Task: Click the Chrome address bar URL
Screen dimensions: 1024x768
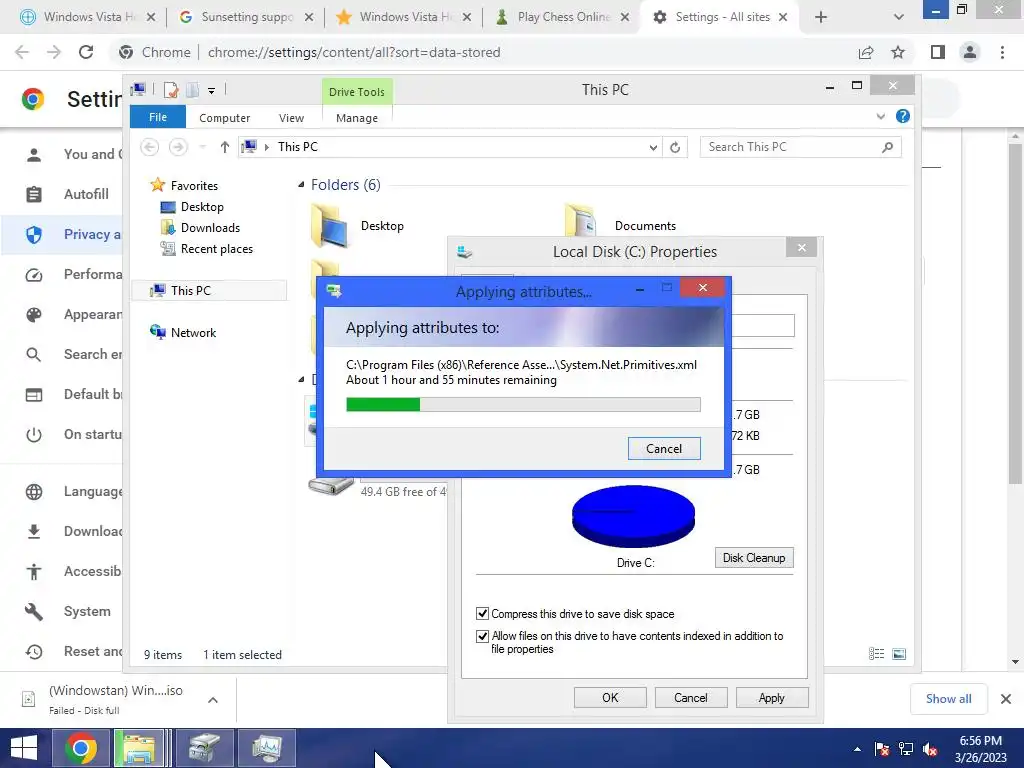Action: pos(354,52)
